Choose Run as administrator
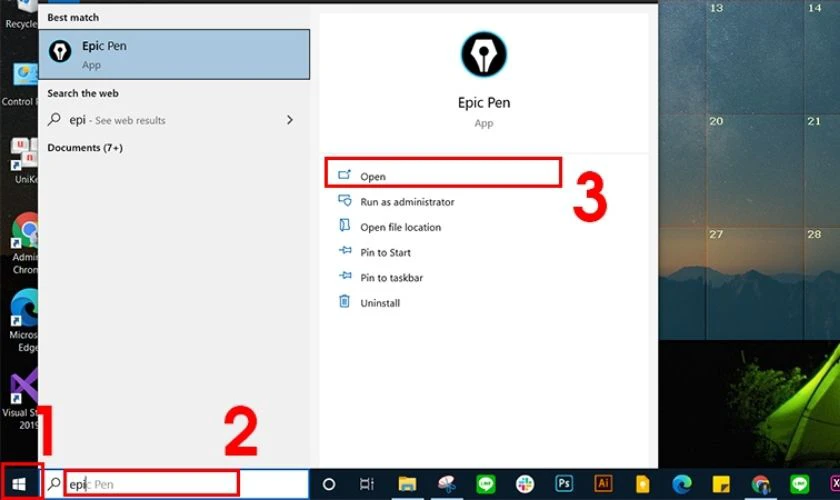The height and width of the screenshot is (500, 840). point(407,202)
